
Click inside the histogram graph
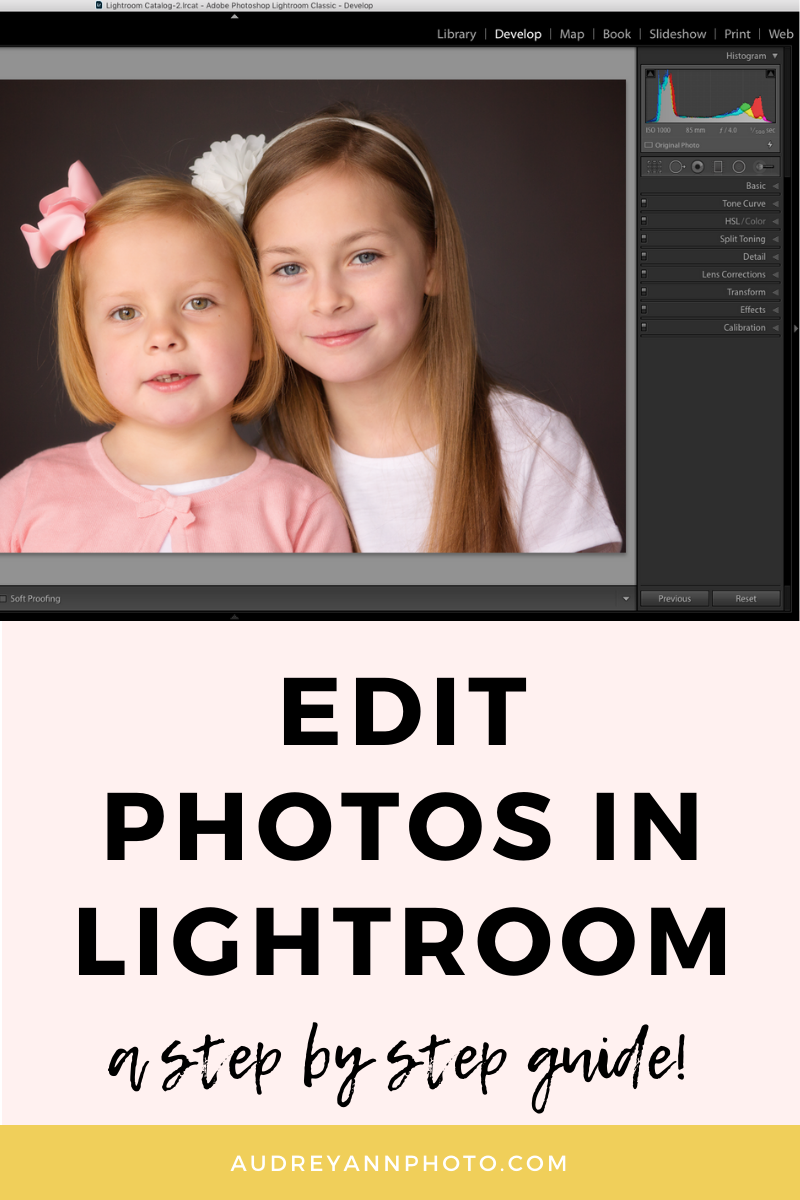click(711, 96)
